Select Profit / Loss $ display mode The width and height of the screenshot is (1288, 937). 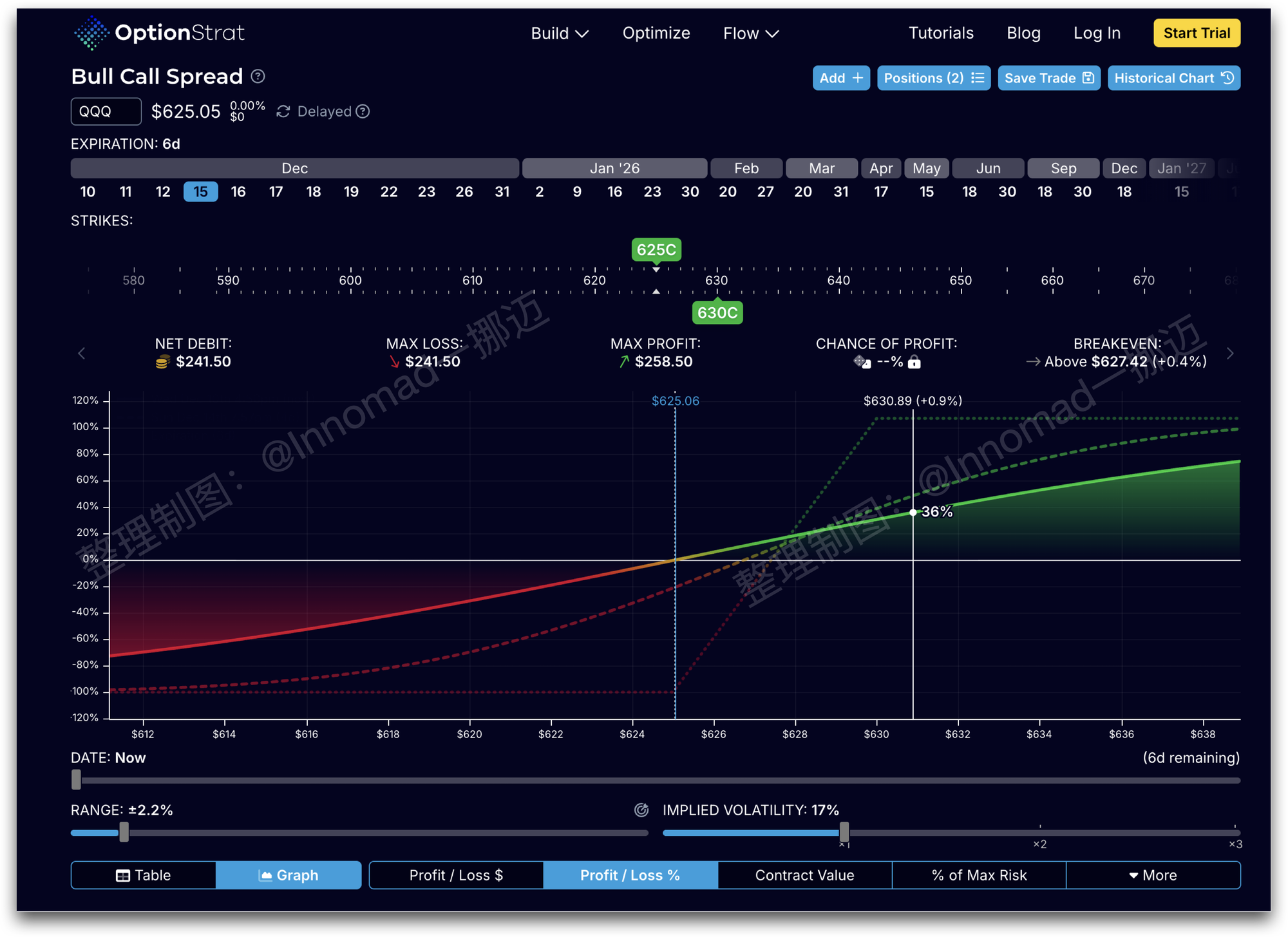coord(456,875)
